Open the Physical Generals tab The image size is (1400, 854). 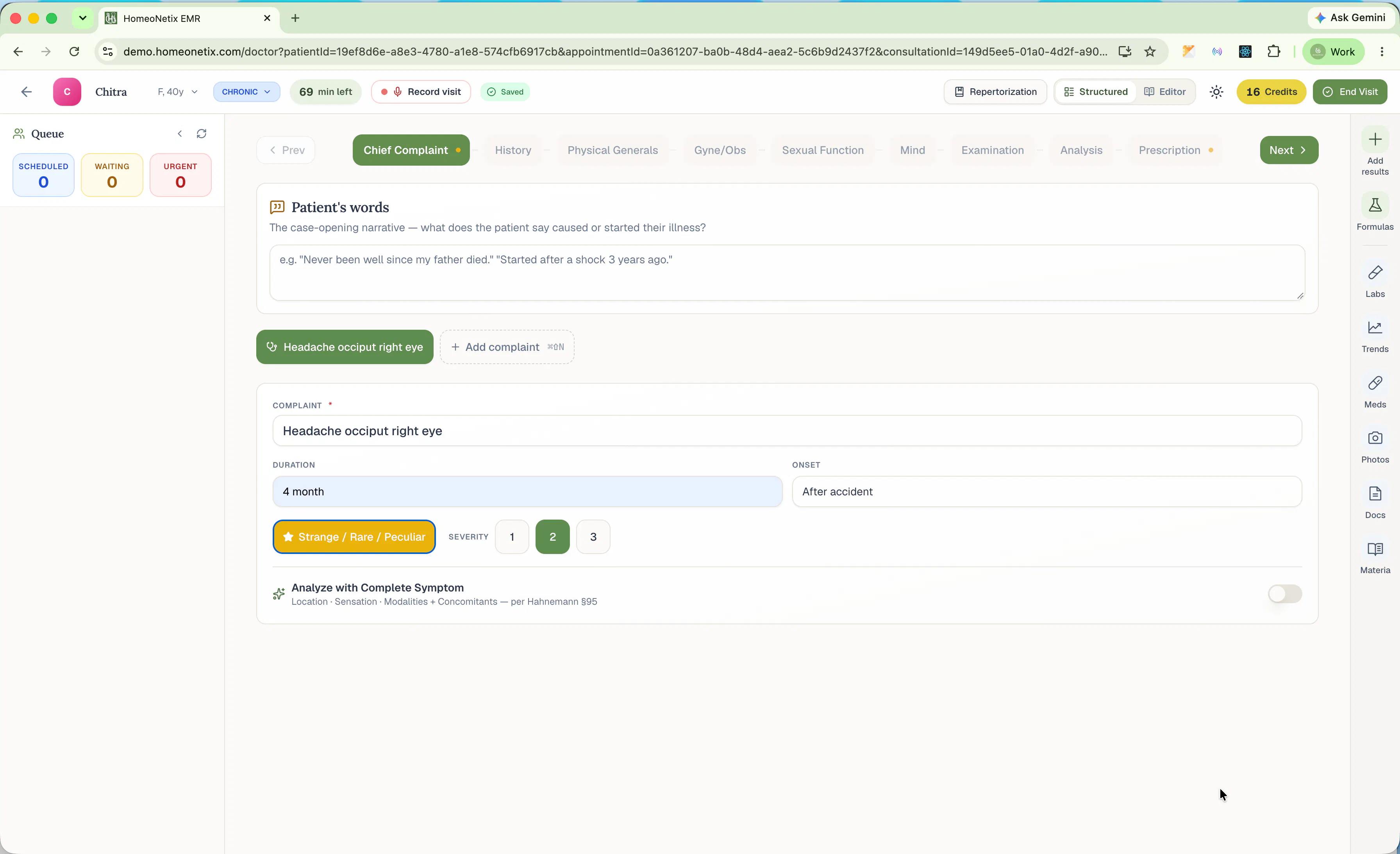[612, 150]
